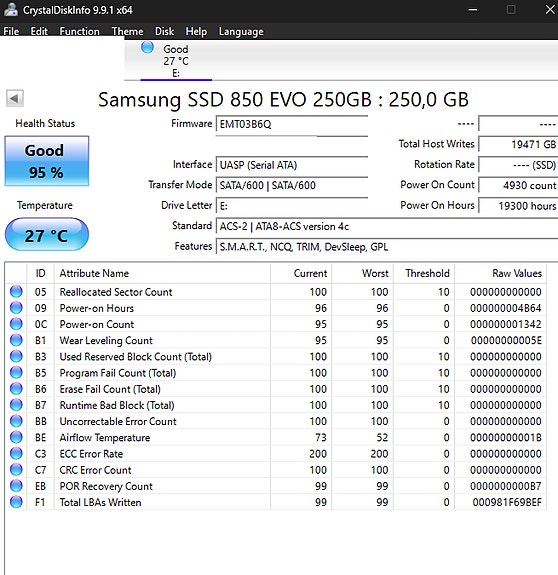Open the Theme menu
Image resolution: width=558 pixels, height=575 pixels.
127,32
